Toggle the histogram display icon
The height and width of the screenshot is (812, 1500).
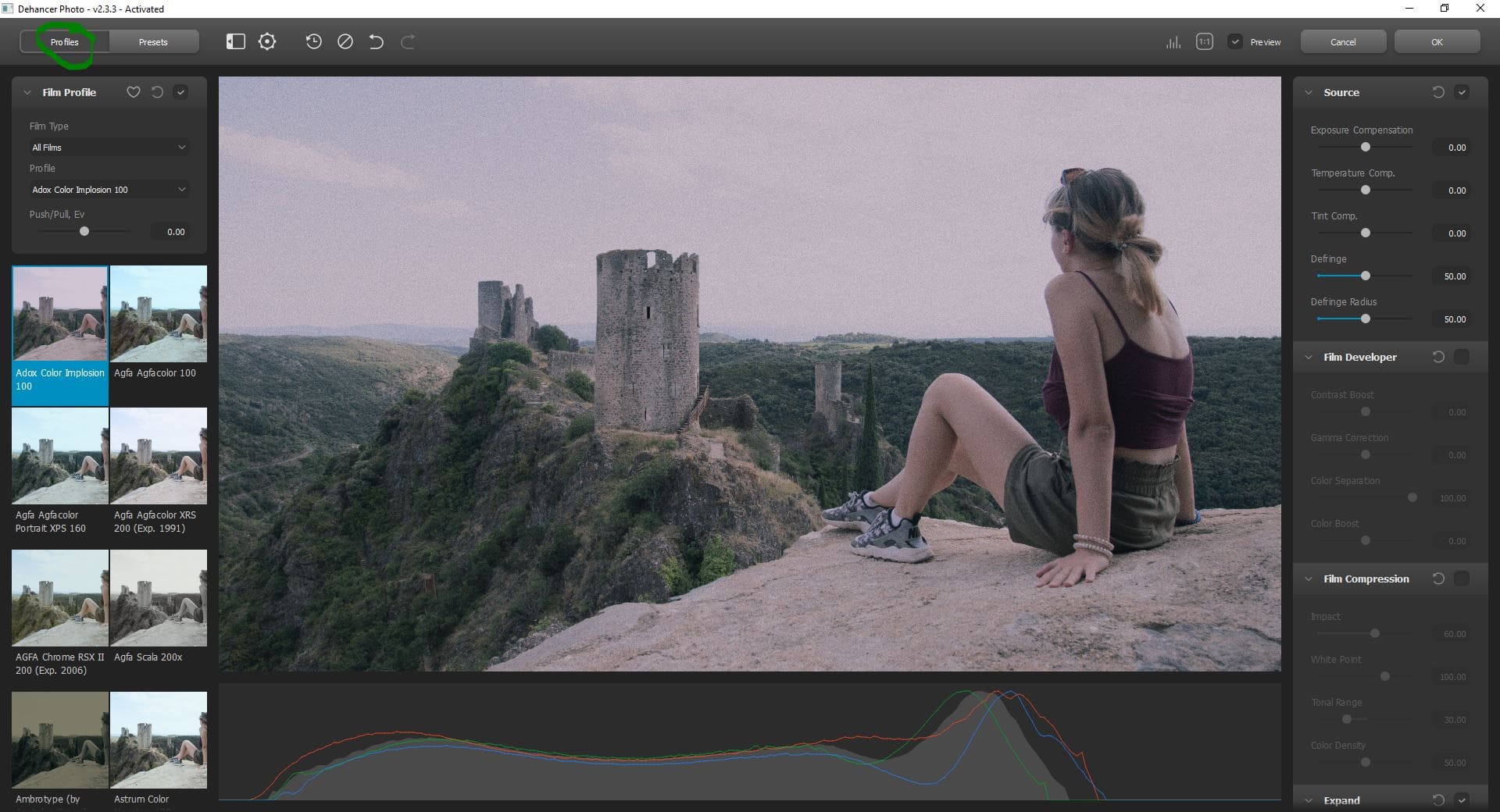(1173, 42)
